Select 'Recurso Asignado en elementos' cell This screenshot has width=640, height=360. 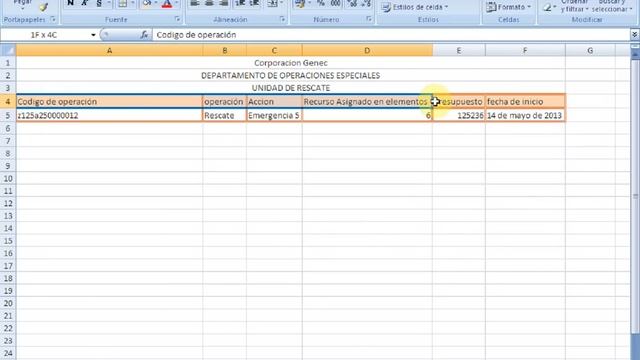click(x=367, y=101)
